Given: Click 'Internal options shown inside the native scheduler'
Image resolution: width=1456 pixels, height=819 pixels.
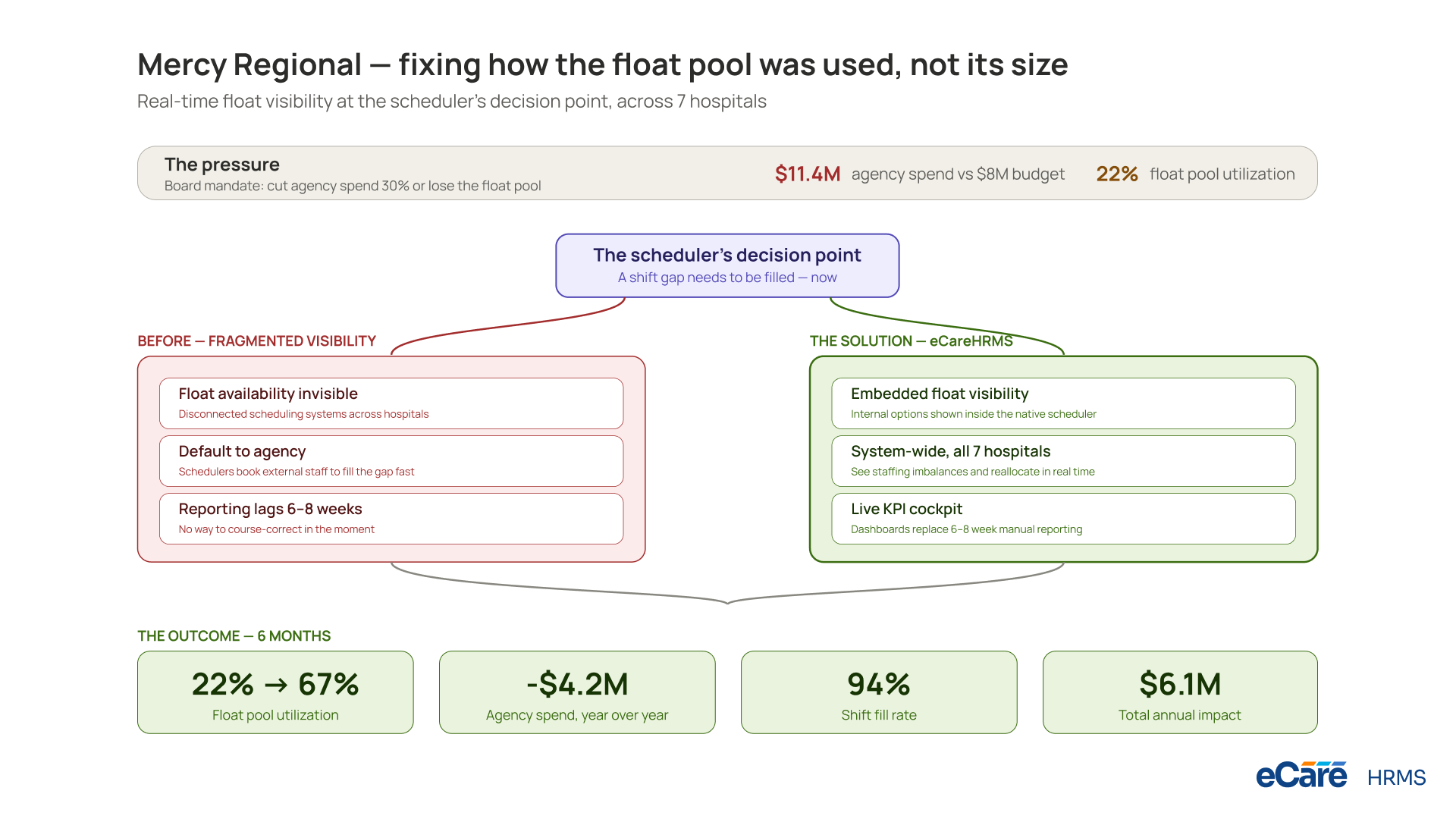Looking at the screenshot, I should tap(974, 414).
